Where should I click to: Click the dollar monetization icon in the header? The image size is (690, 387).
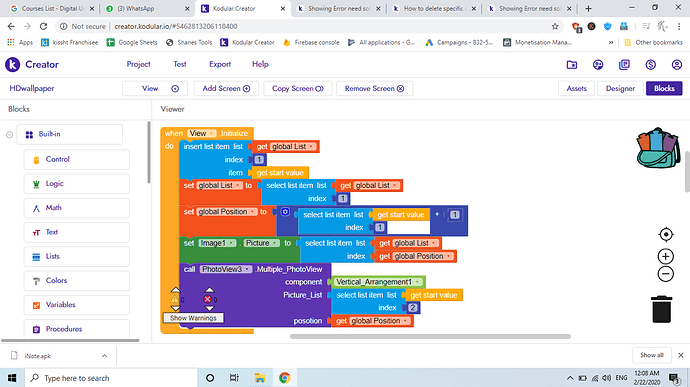650,65
